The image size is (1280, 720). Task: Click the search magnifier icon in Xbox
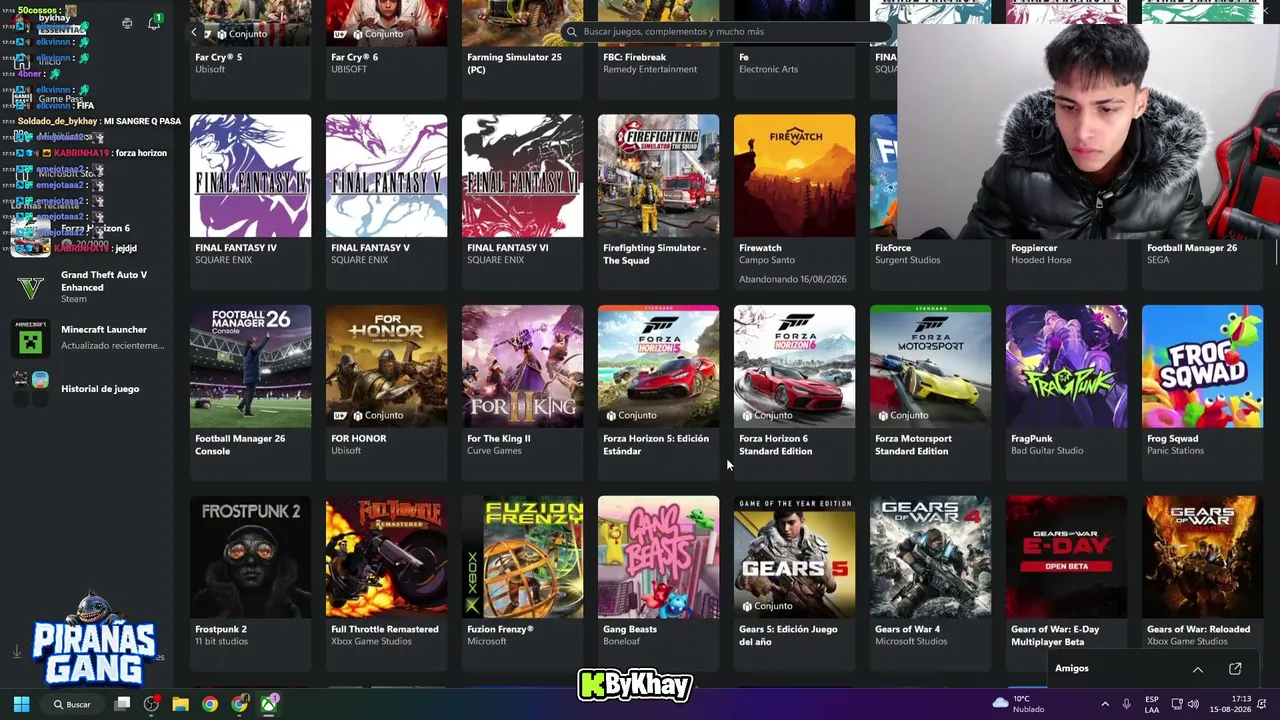pos(572,32)
